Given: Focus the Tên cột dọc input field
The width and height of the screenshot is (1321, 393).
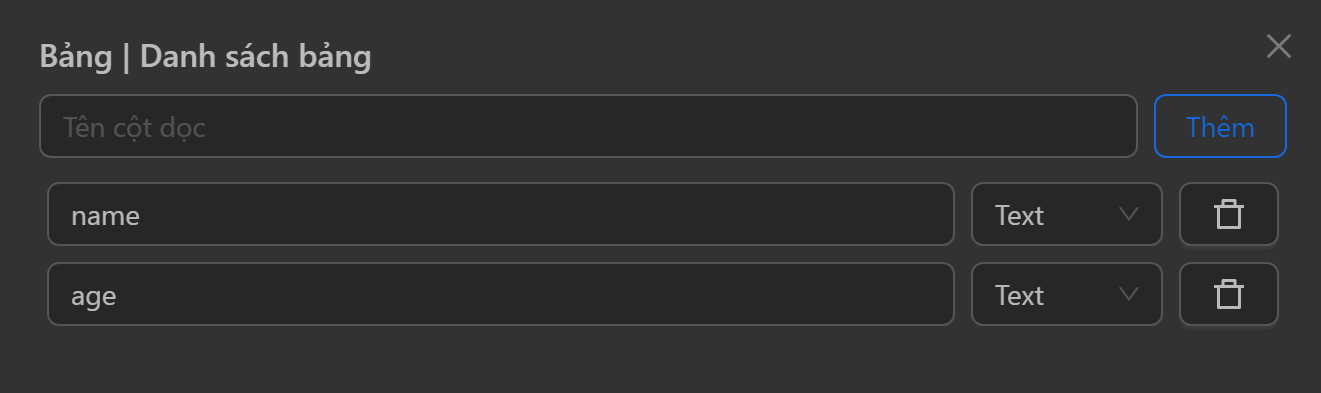Looking at the screenshot, I should (x=588, y=126).
